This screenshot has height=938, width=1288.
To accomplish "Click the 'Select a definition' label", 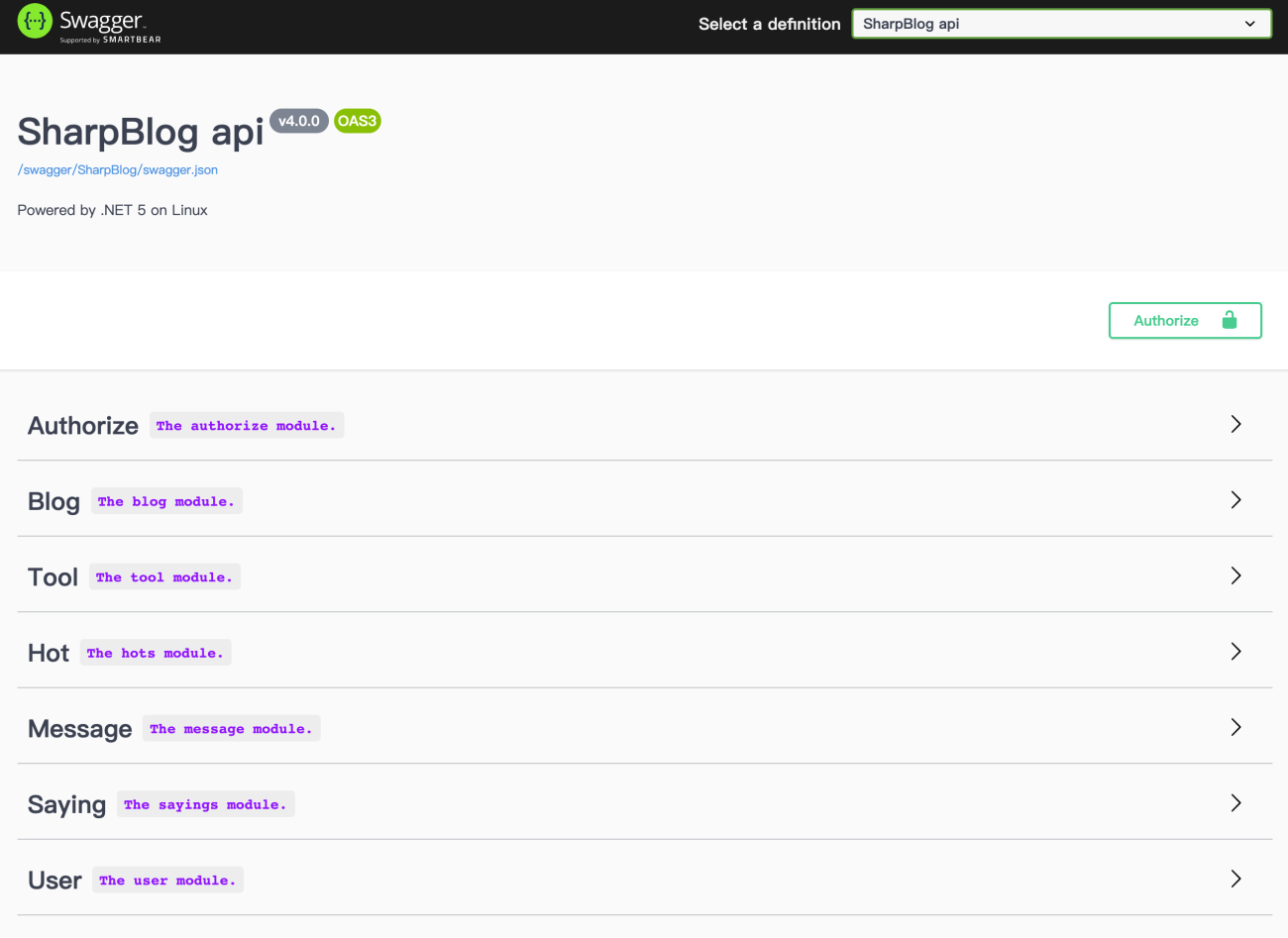I will pos(769,24).
